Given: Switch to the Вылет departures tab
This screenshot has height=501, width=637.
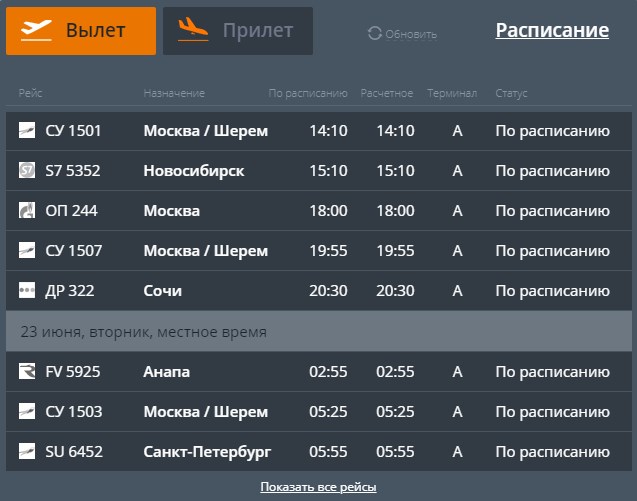Looking at the screenshot, I should [x=81, y=31].
